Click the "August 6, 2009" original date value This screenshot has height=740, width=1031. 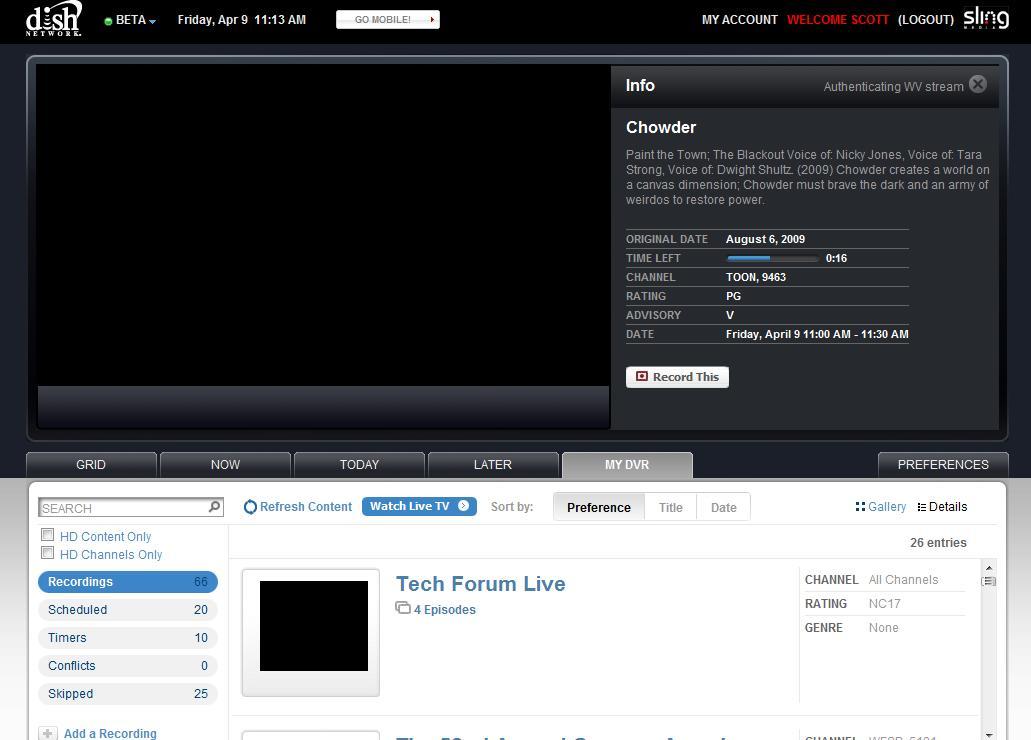tap(765, 239)
